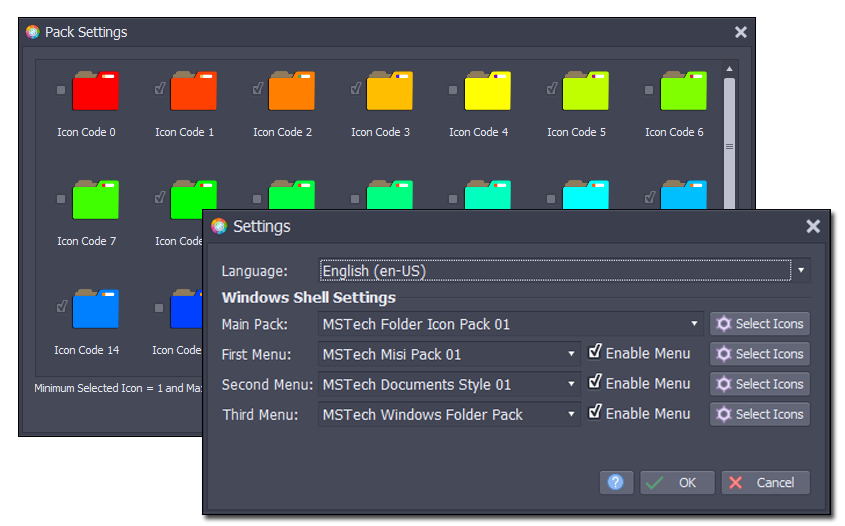This screenshot has width=845, height=526.
Task: Click the Cancel button
Action: click(x=765, y=482)
